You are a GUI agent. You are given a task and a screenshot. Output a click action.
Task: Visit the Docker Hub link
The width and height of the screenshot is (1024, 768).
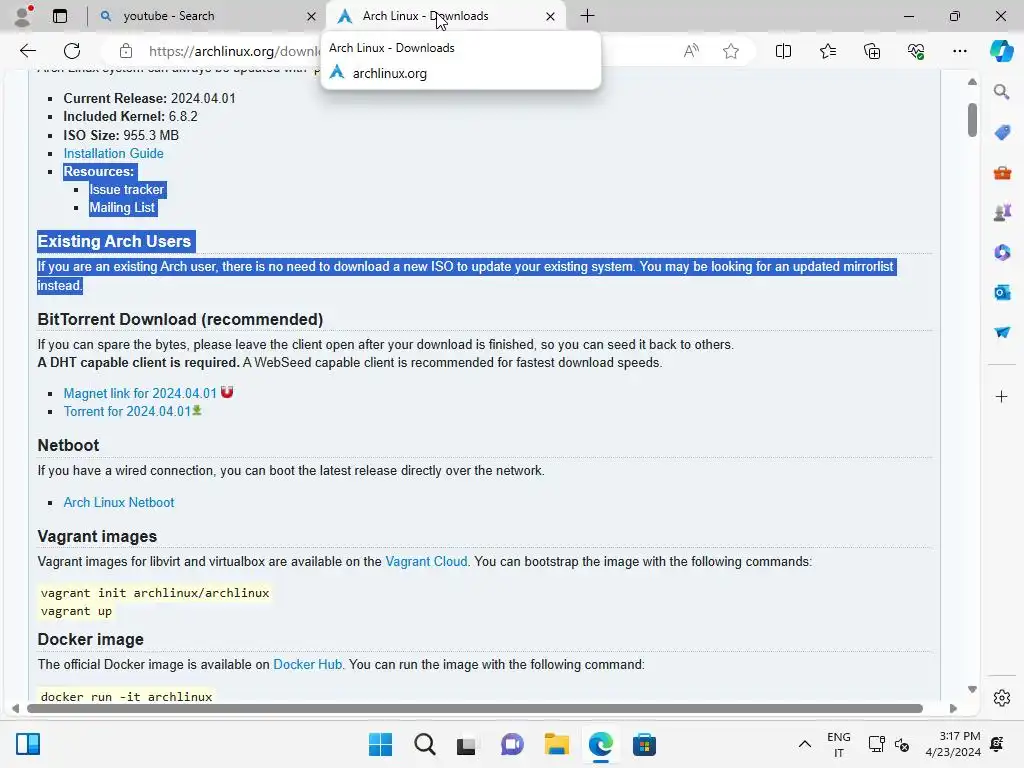coord(307,664)
